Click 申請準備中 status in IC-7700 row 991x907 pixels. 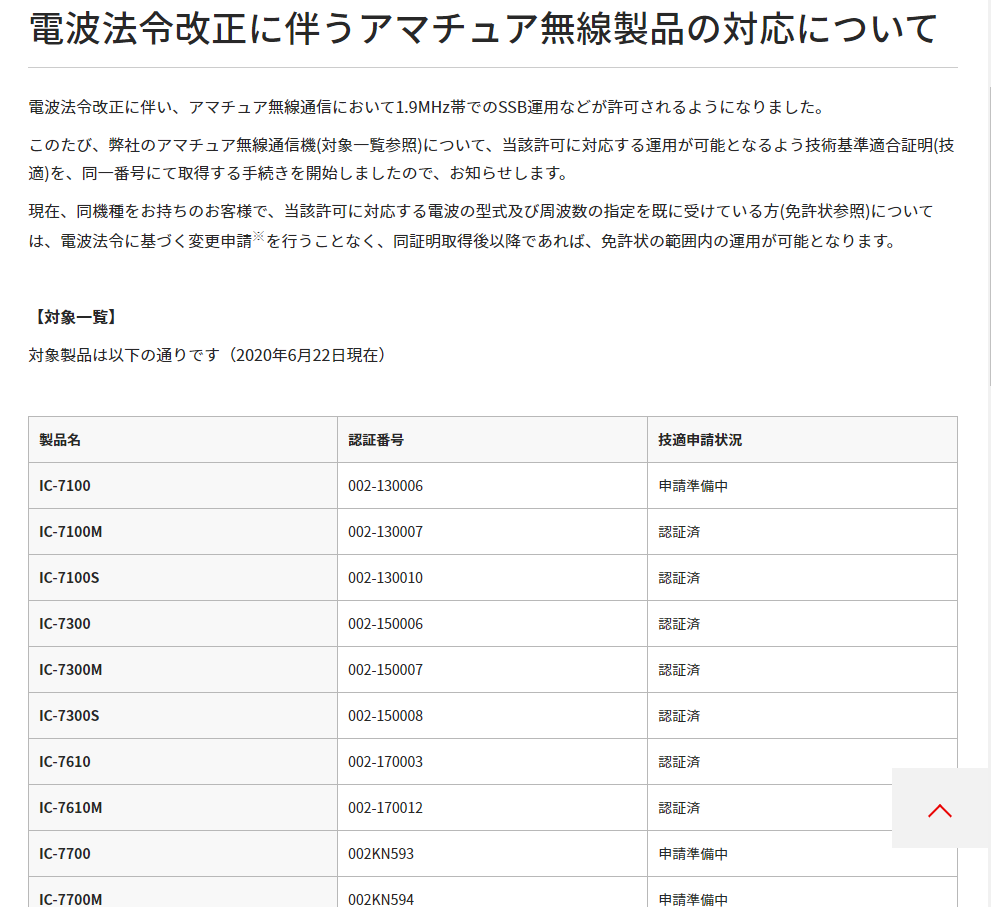coord(693,854)
